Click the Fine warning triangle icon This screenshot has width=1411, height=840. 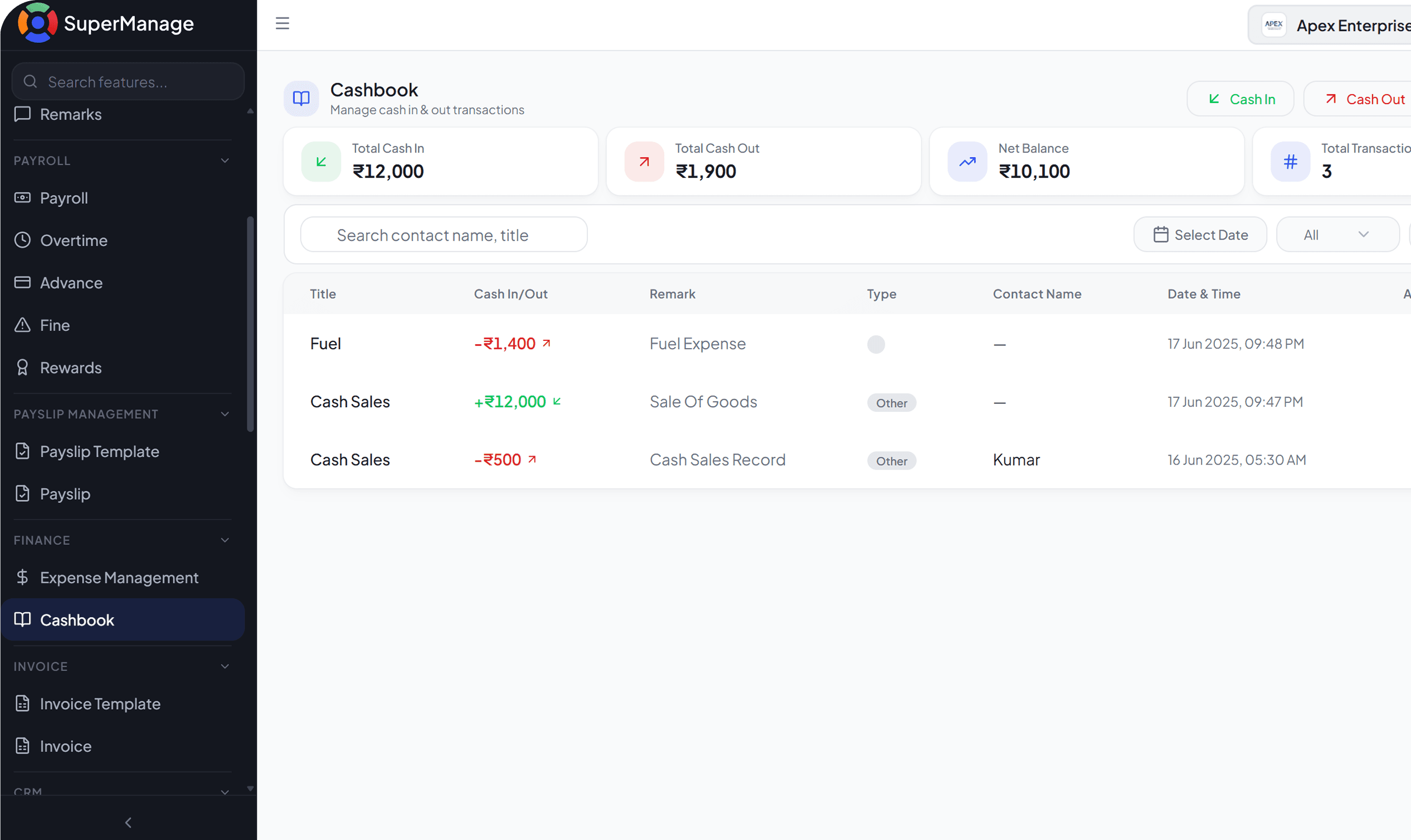click(22, 325)
